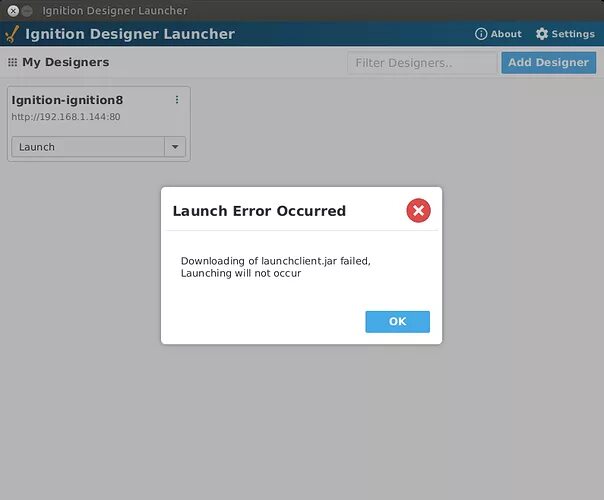This screenshot has height=500, width=604.
Task: Click the My Designers grid icon
Action: pyautogui.click(x=13, y=62)
